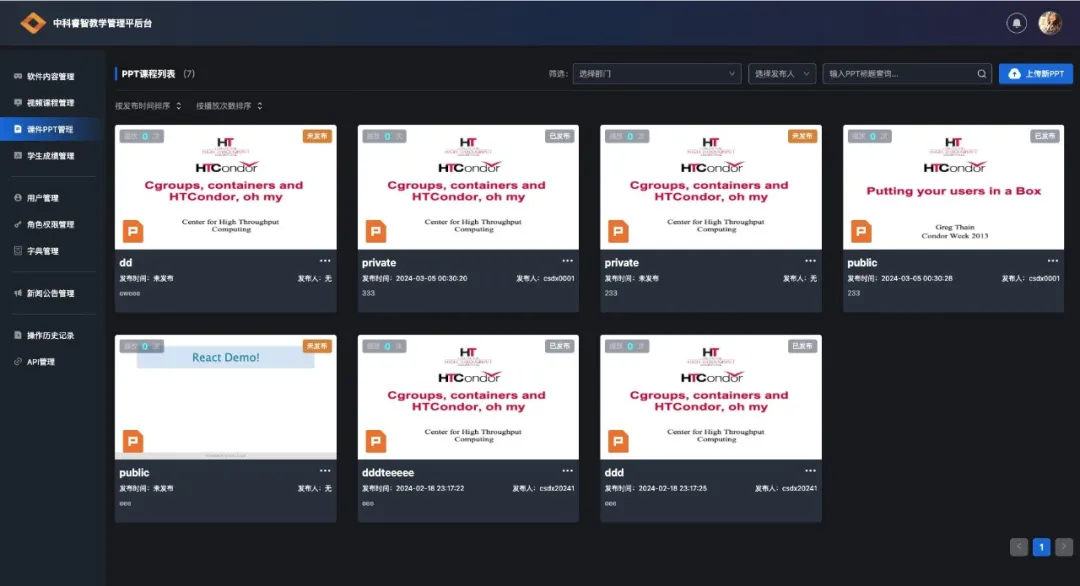Image resolution: width=1080 pixels, height=586 pixels.
Task: Go to next page arrow
Action: click(1064, 547)
